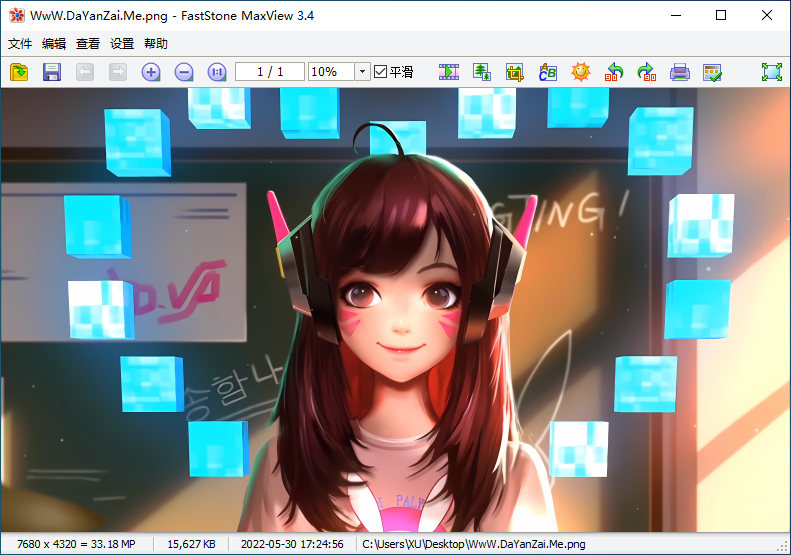
Task: Rotate image left 90 degrees
Action: [x=614, y=72]
